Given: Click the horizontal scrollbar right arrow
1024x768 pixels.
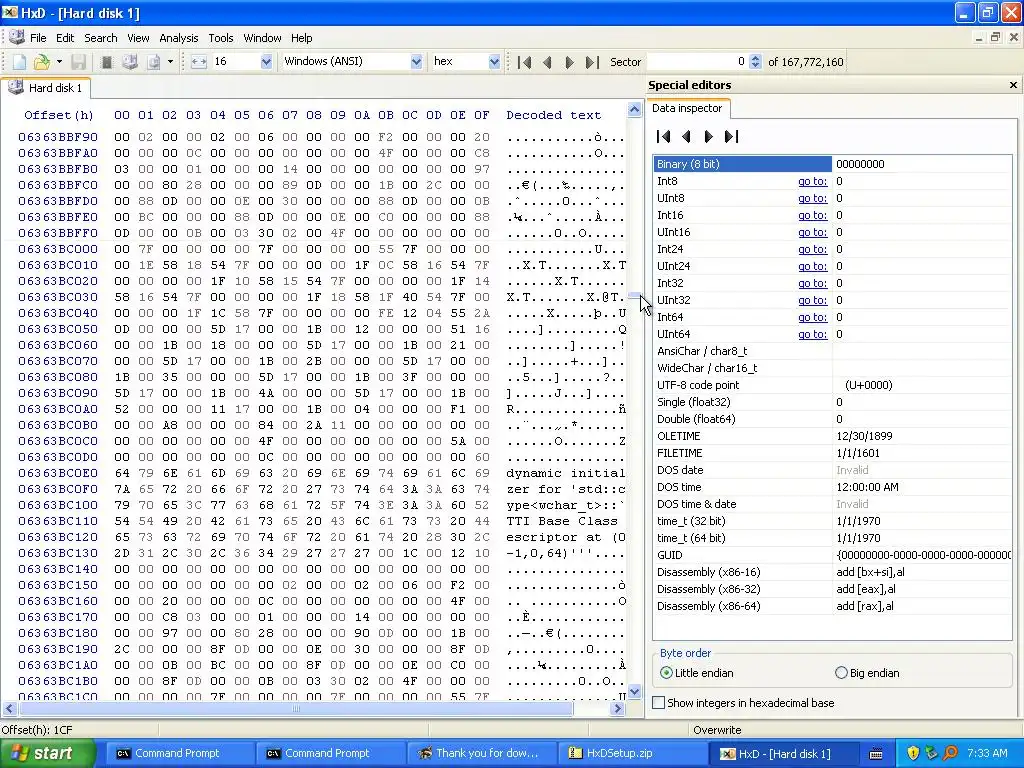Looking at the screenshot, I should pyautogui.click(x=618, y=708).
